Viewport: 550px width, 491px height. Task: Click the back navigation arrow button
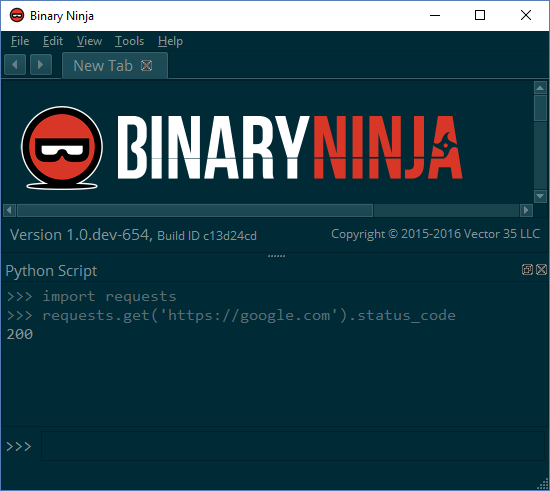pyautogui.click(x=15, y=65)
